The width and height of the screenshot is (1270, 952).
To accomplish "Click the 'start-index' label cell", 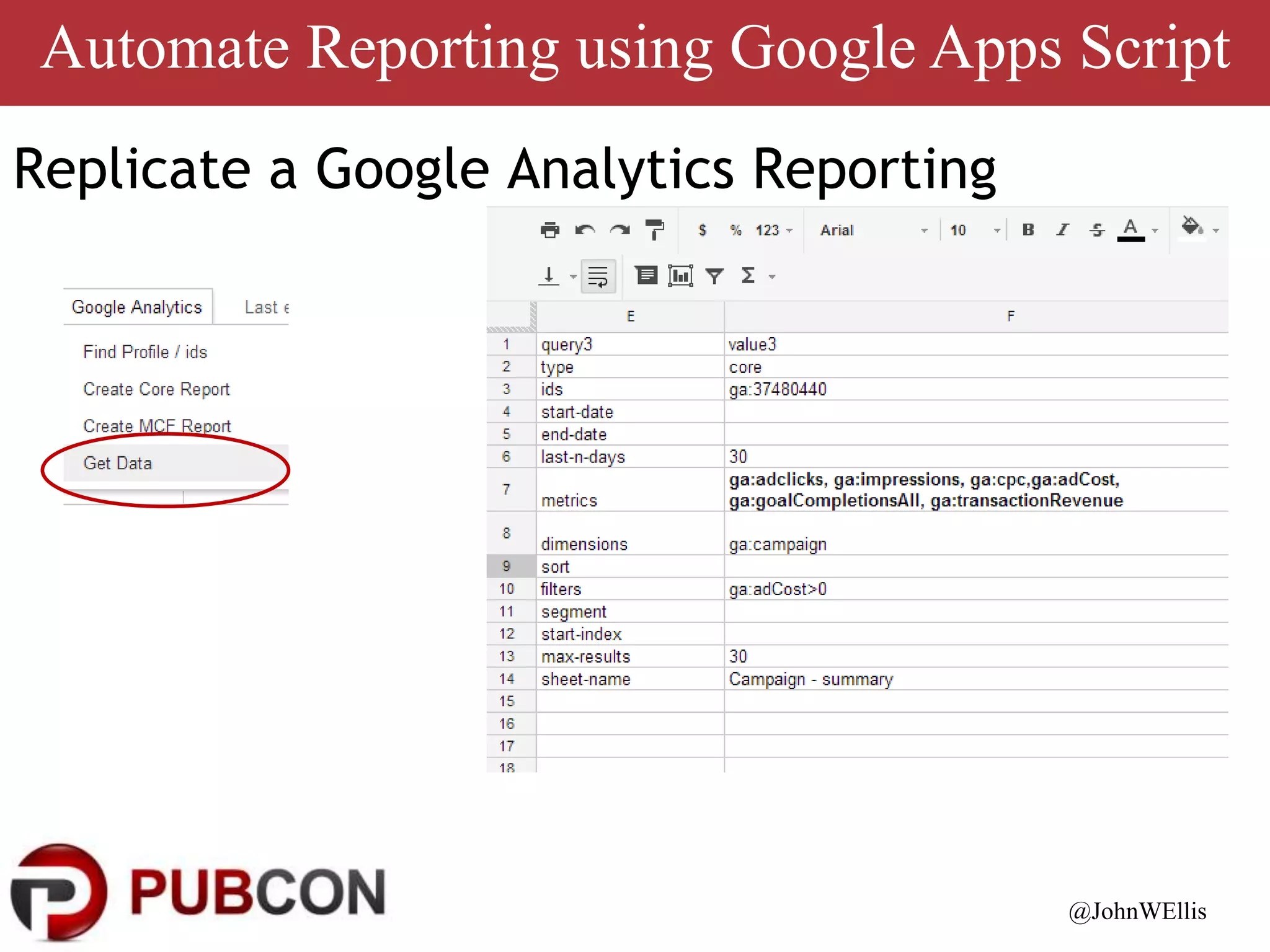I will (x=630, y=634).
